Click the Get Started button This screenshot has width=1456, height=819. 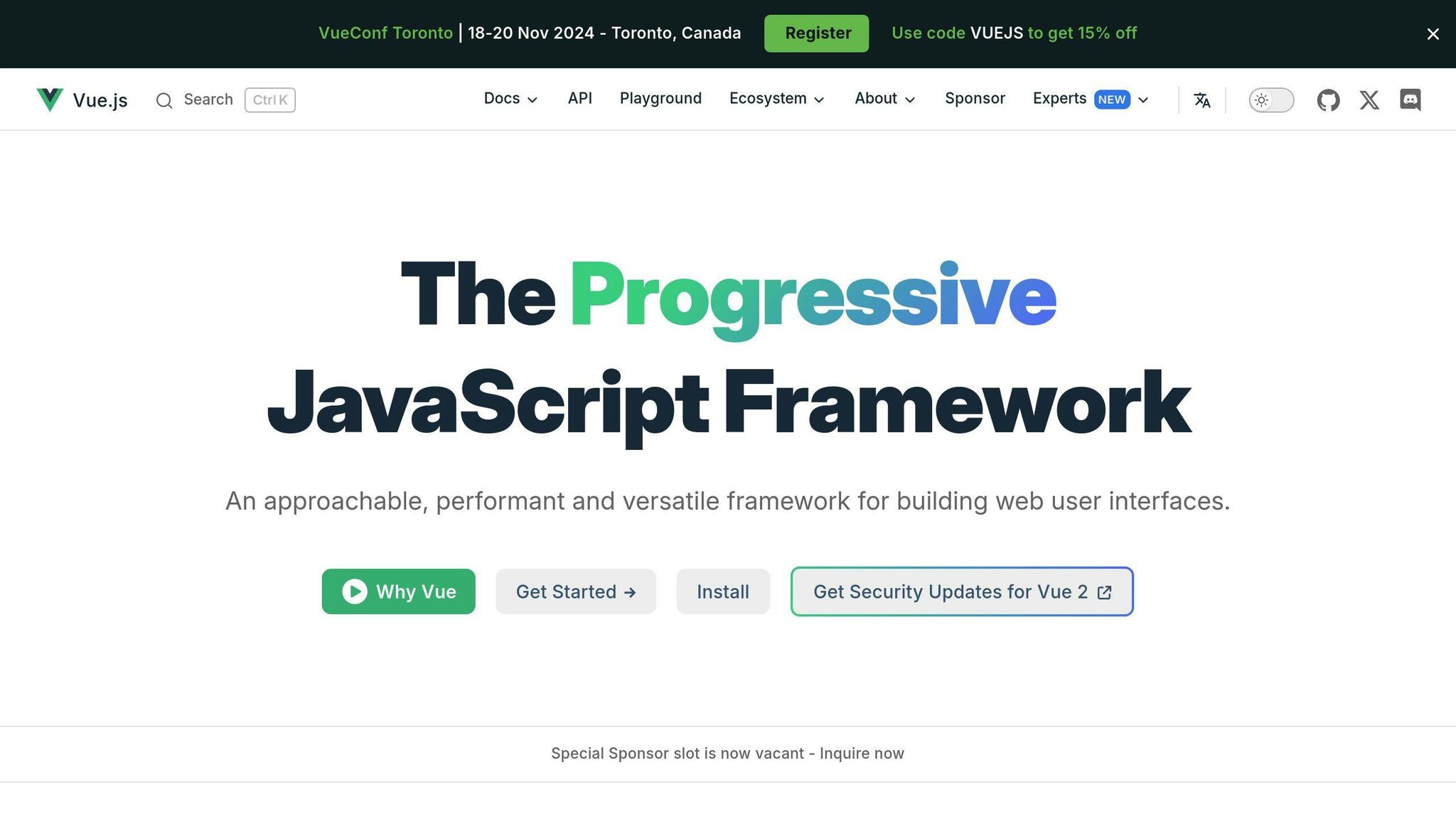tap(575, 591)
